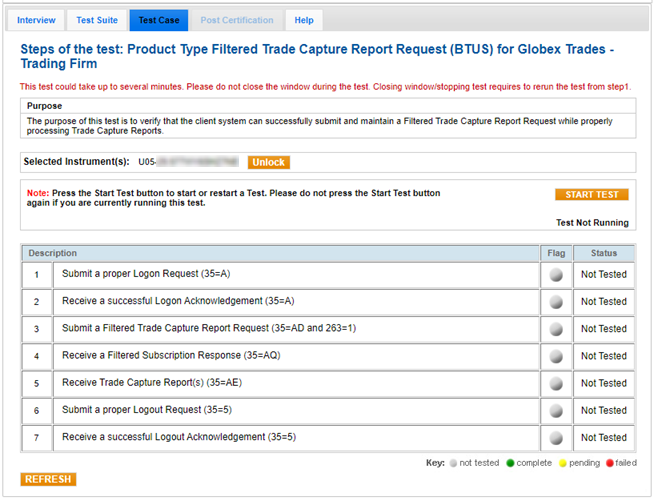Open the Interview tab
This screenshot has height=501, width=654.
[x=37, y=20]
